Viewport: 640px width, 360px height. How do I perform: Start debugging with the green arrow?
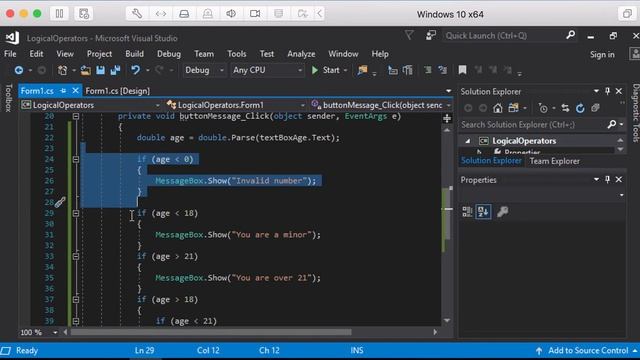click(315, 70)
